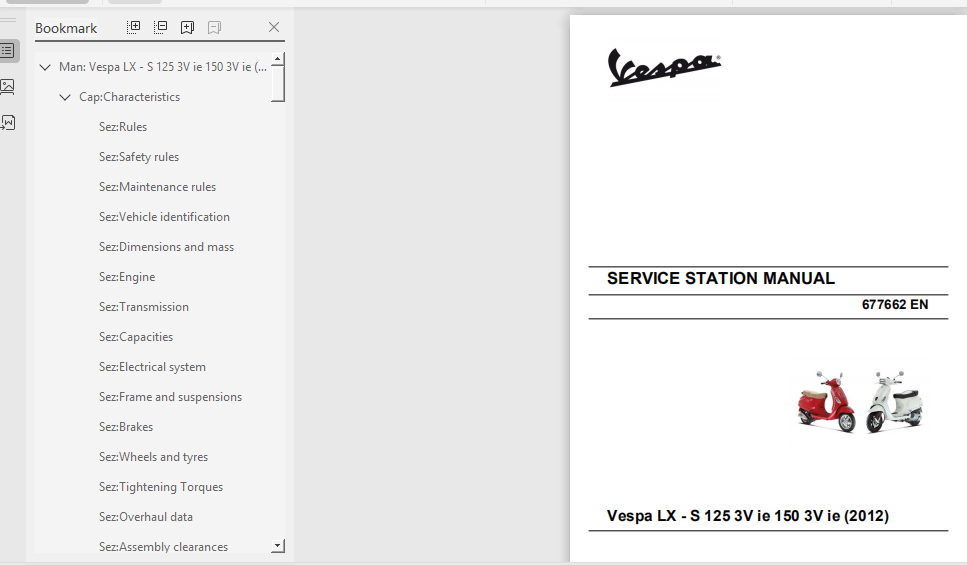Go to Sez:Brakes bookmark
This screenshot has width=967, height=565.
[126, 427]
